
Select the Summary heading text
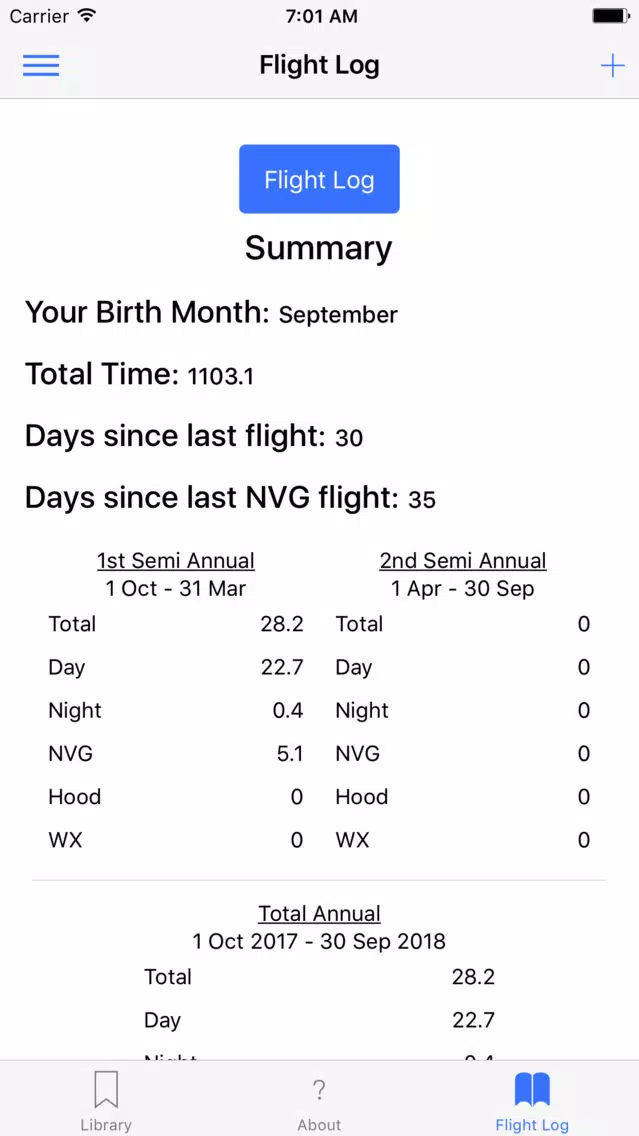[x=319, y=248]
